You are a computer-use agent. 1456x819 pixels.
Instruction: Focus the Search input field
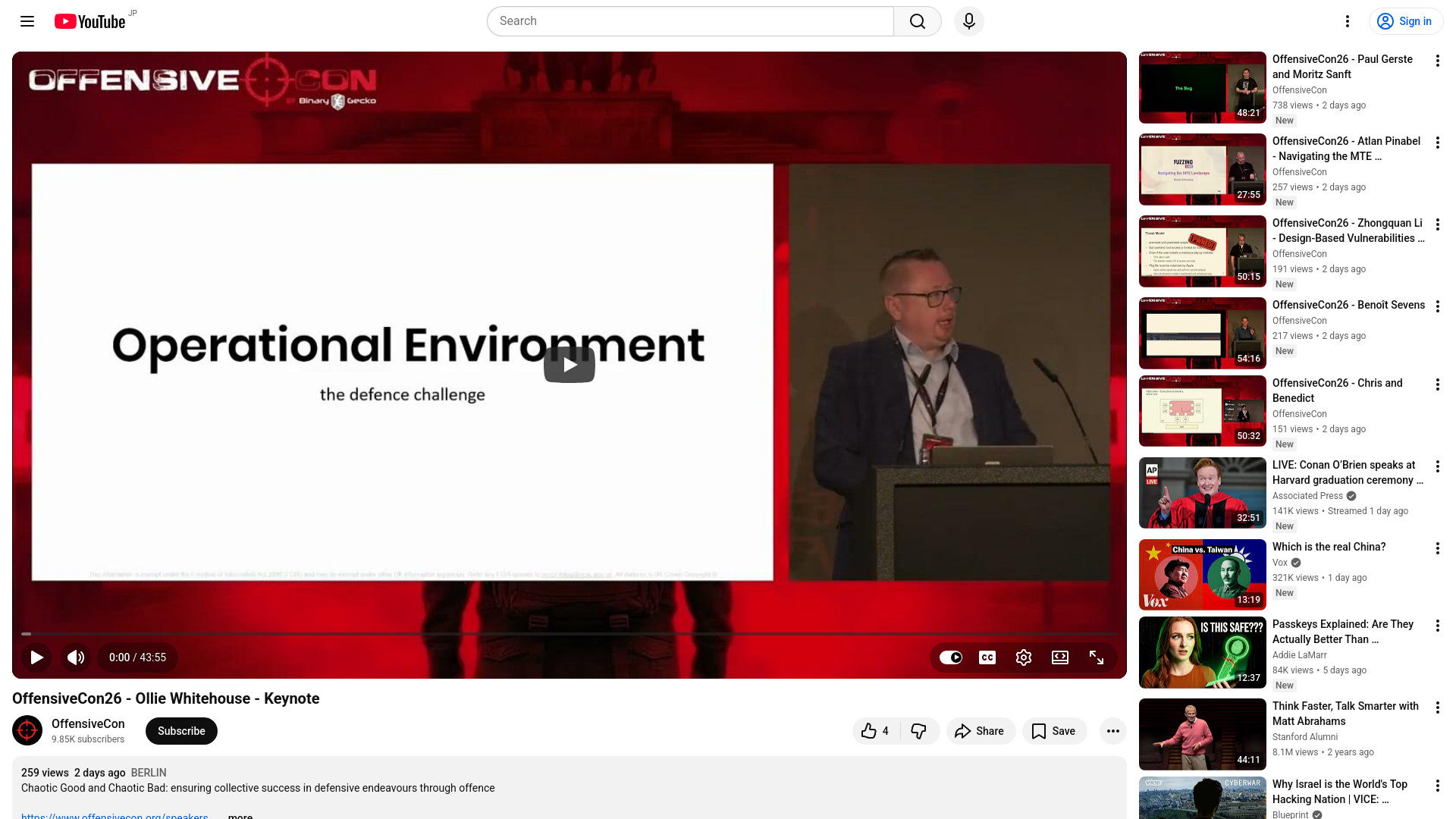(x=690, y=21)
